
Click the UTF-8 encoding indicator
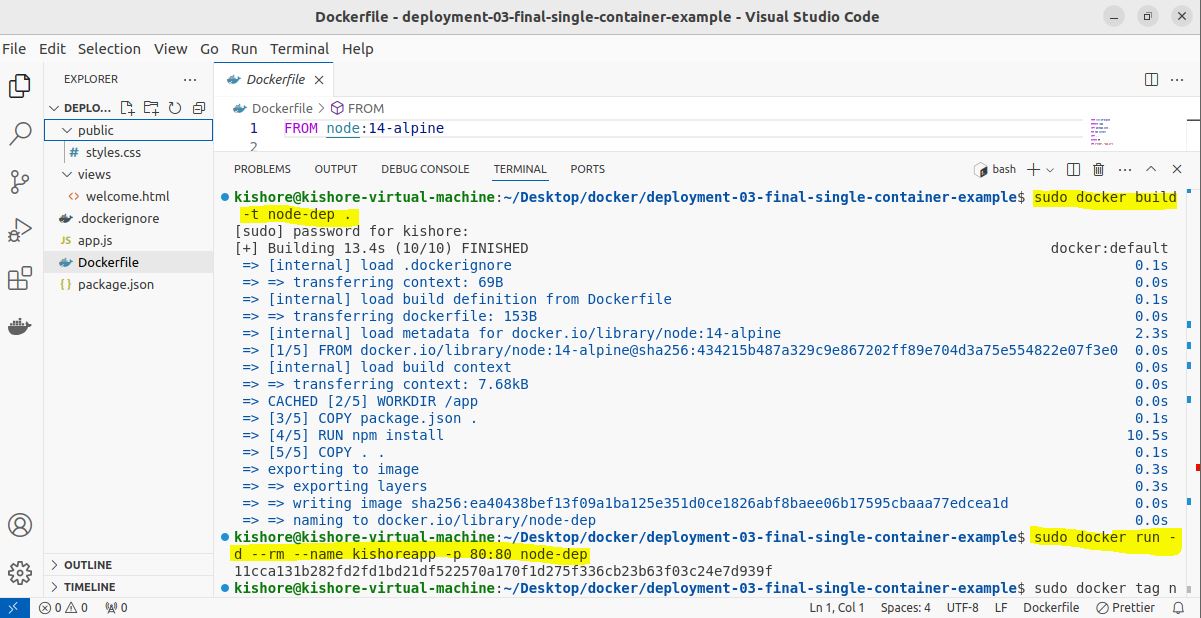(961, 607)
